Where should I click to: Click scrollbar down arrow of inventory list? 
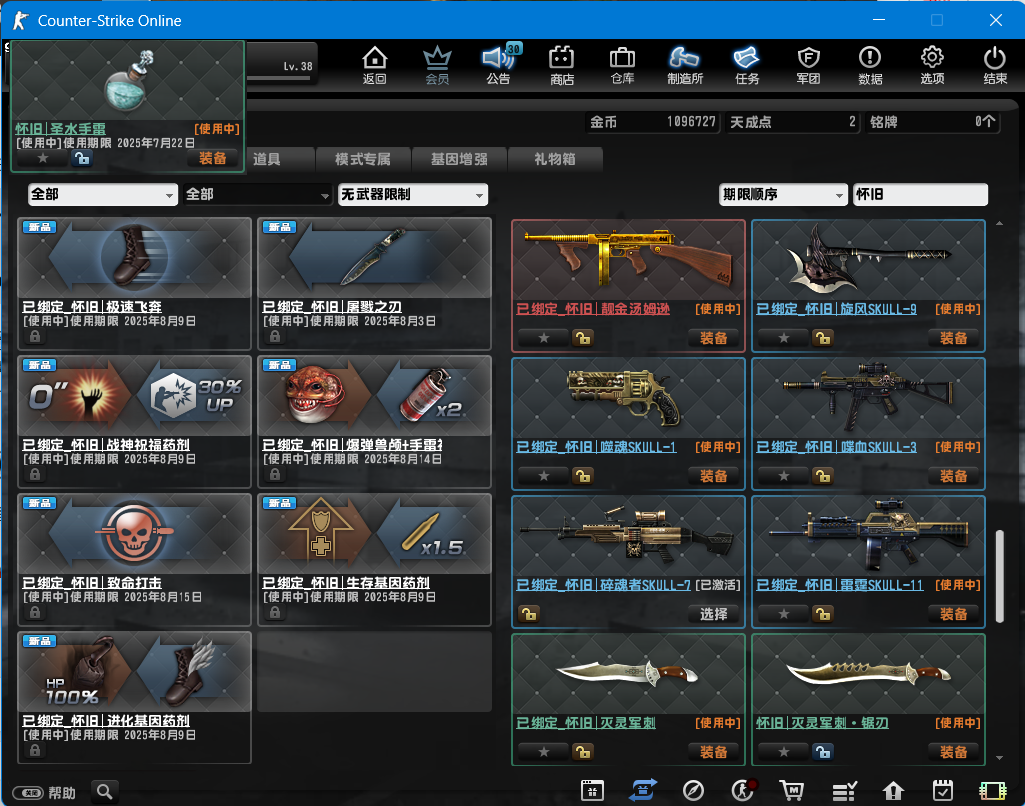point(999,758)
